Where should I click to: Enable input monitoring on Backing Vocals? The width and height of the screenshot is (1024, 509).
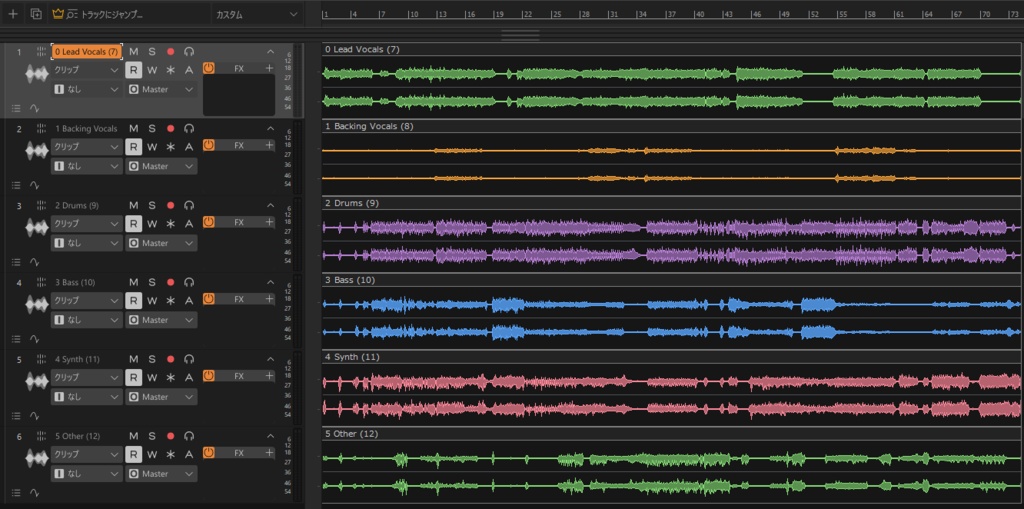click(x=189, y=129)
